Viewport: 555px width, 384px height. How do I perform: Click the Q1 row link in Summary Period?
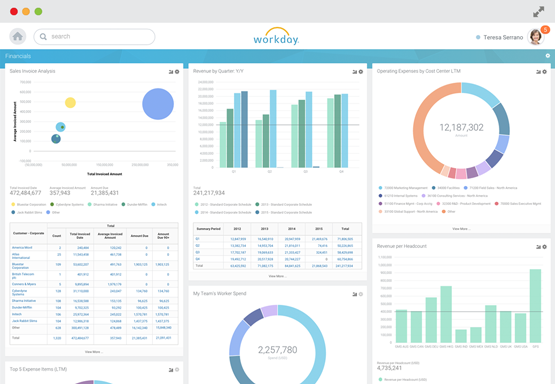(x=198, y=239)
